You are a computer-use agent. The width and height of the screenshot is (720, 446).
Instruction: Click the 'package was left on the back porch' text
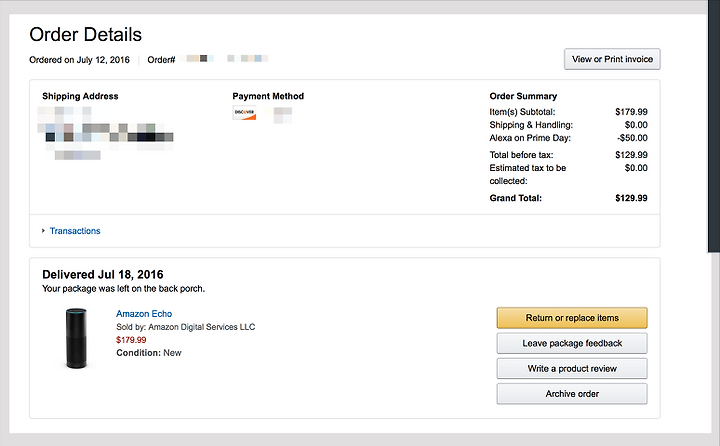(x=133, y=288)
